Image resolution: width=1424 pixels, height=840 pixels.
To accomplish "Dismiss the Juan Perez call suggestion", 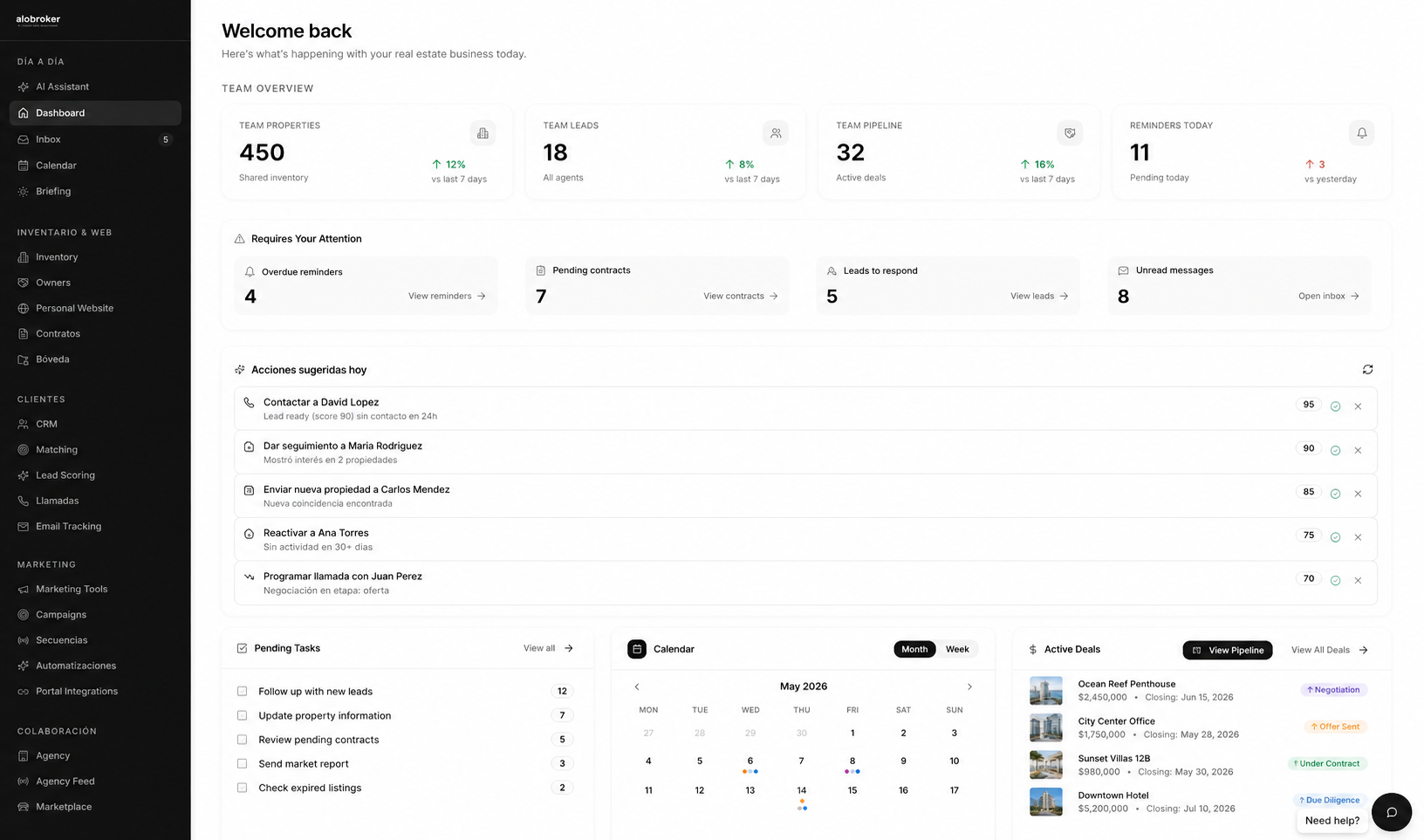I will point(1358,580).
